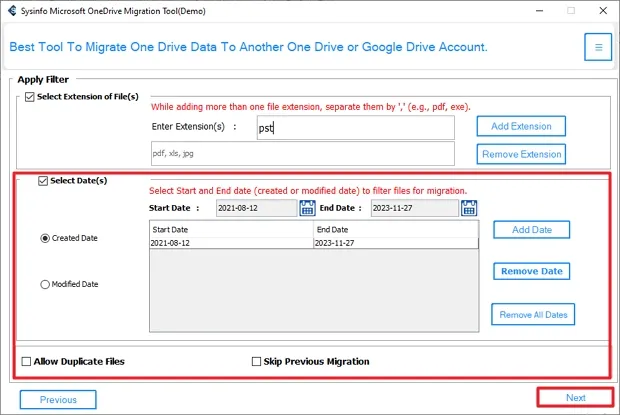Open the End Date calendar picker
The image size is (620, 415).
click(469, 208)
